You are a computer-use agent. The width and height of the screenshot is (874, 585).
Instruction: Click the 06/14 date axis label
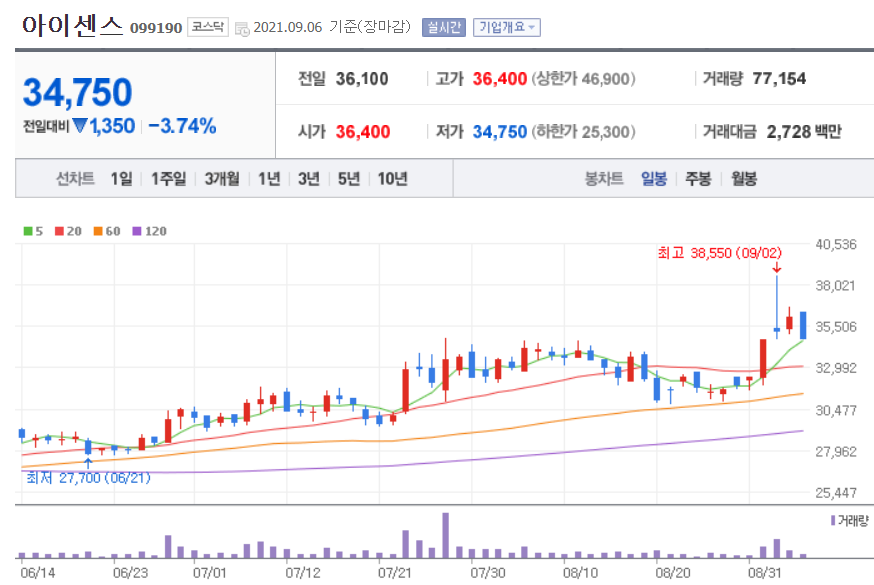click(x=37, y=573)
